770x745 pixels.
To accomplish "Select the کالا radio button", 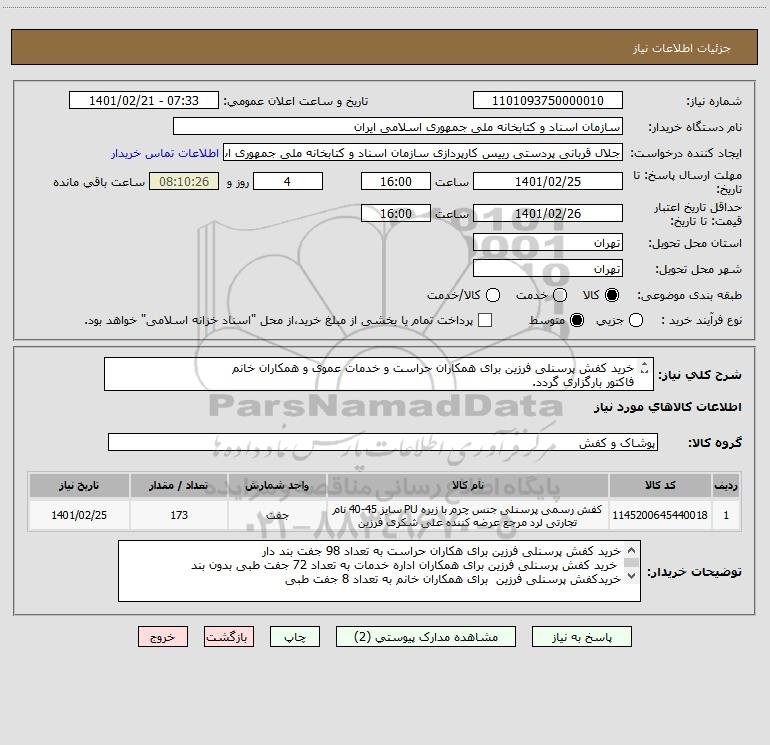I will (612, 295).
